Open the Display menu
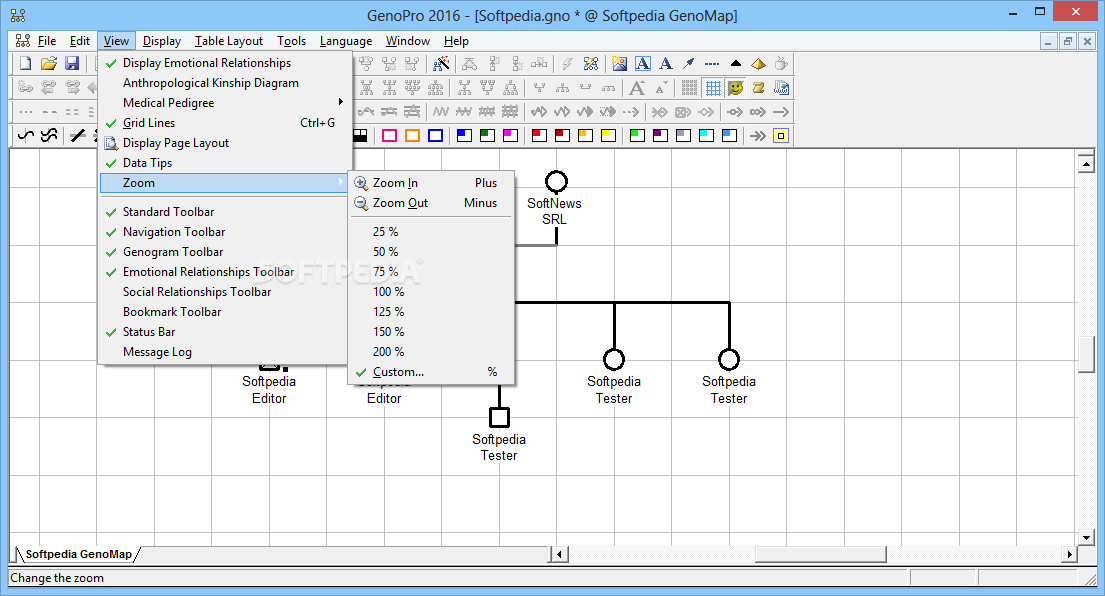The width and height of the screenshot is (1105, 596). tap(161, 41)
